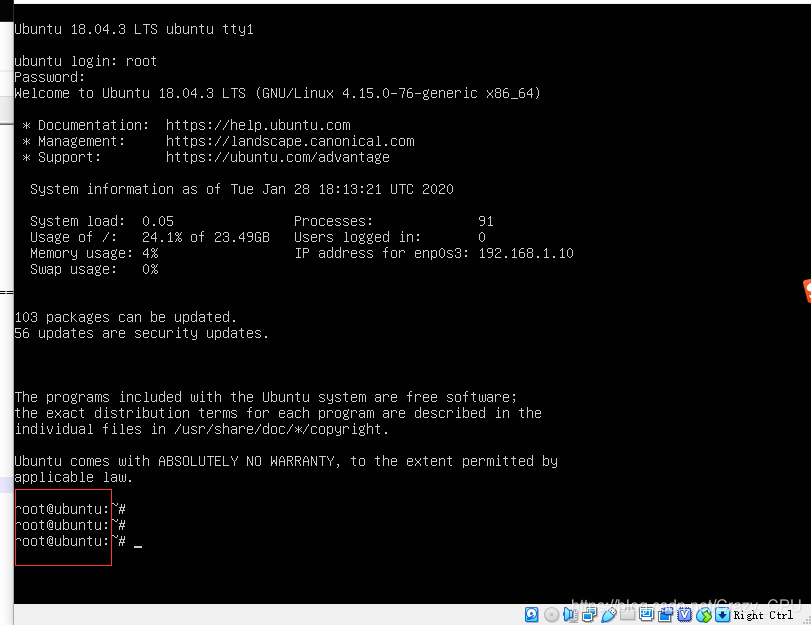Click the https://landscape.canonical.com URL text
The width and height of the screenshot is (811, 625).
point(290,141)
